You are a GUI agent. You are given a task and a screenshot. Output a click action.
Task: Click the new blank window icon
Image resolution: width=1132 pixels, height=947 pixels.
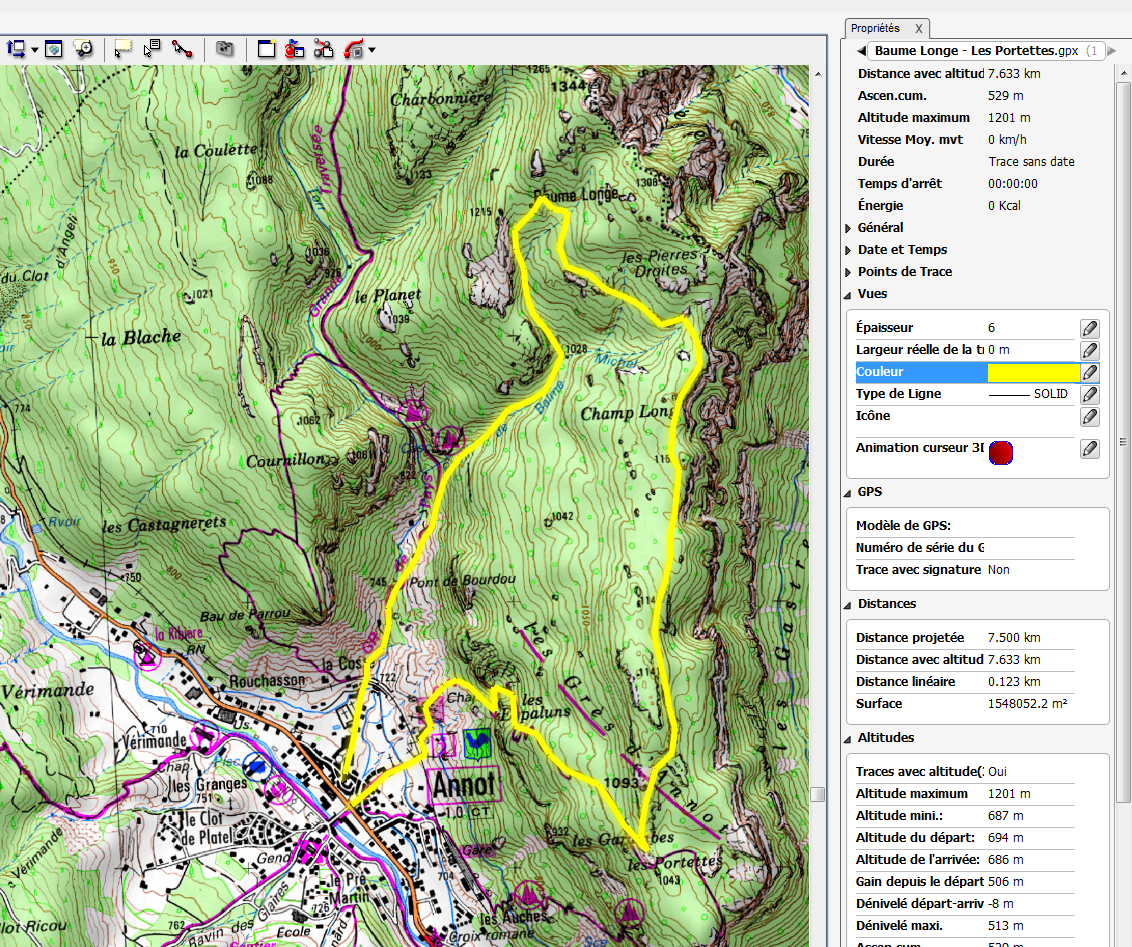[x=266, y=48]
